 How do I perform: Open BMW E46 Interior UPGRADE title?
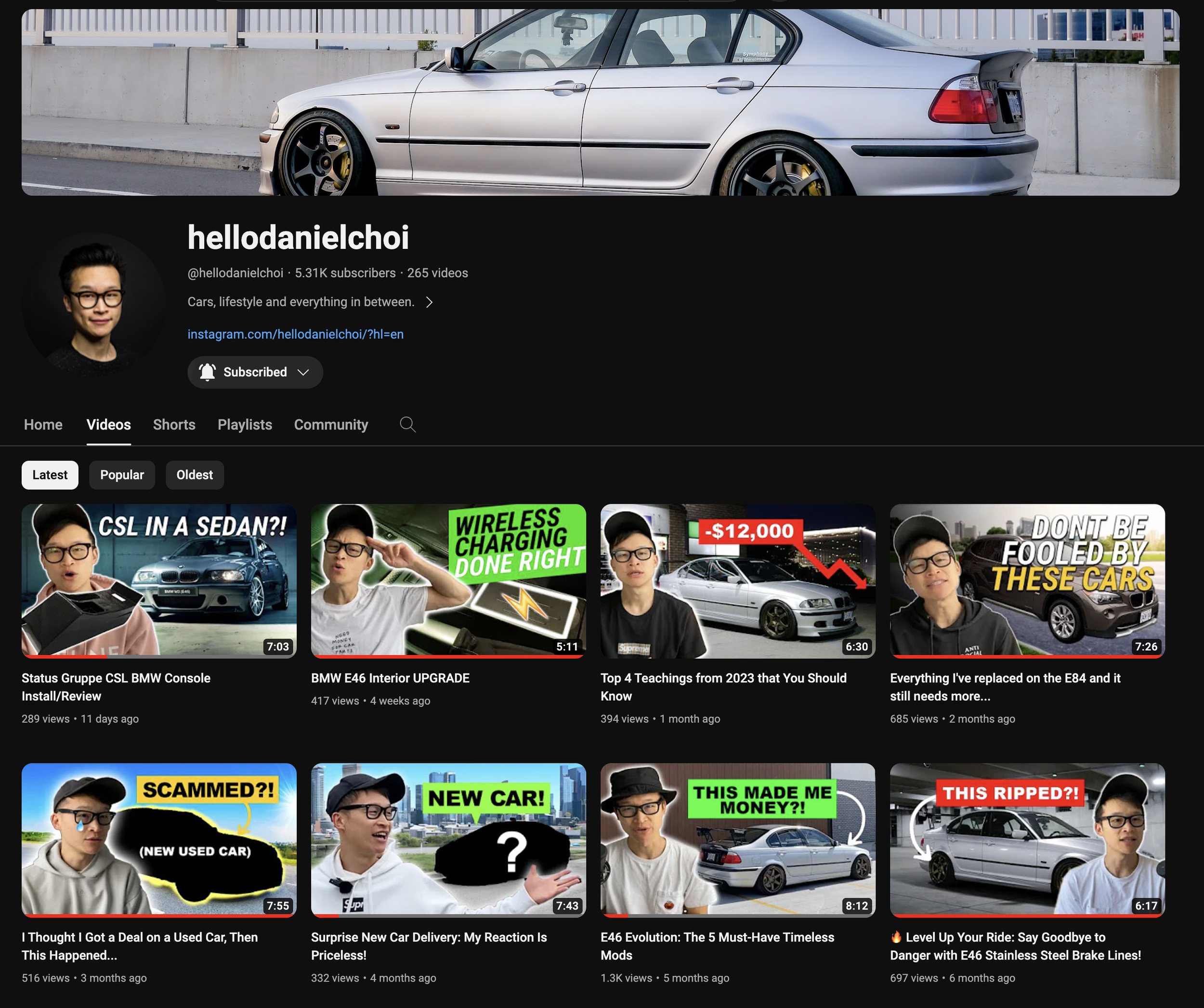coord(390,678)
